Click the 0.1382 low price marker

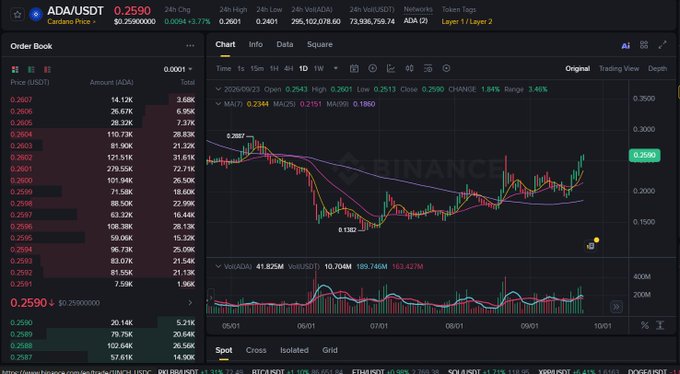(347, 230)
